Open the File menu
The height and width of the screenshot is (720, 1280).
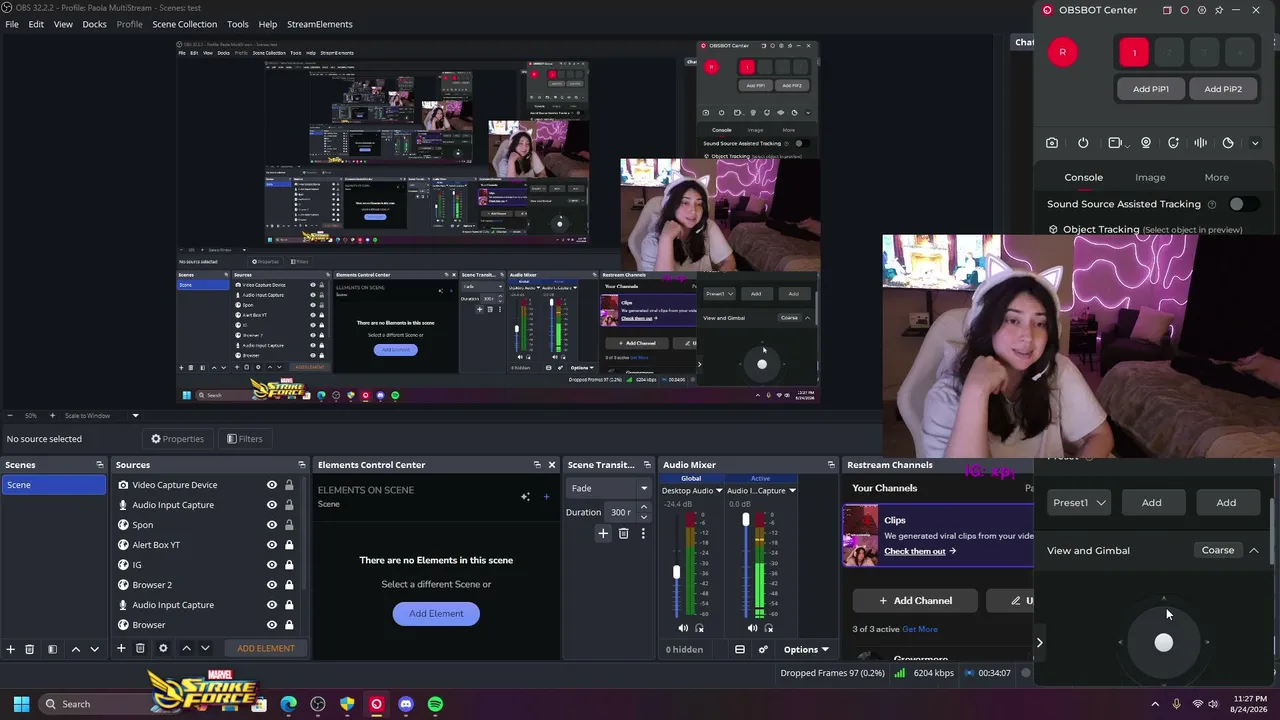(x=12, y=24)
